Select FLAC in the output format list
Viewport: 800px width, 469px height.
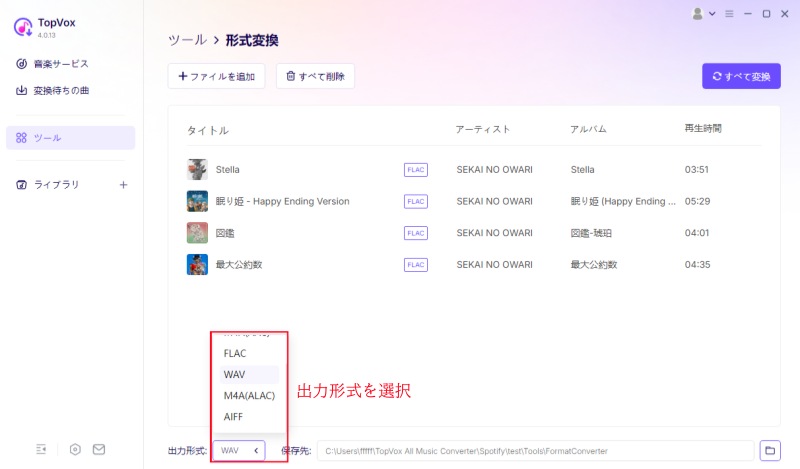[249, 353]
